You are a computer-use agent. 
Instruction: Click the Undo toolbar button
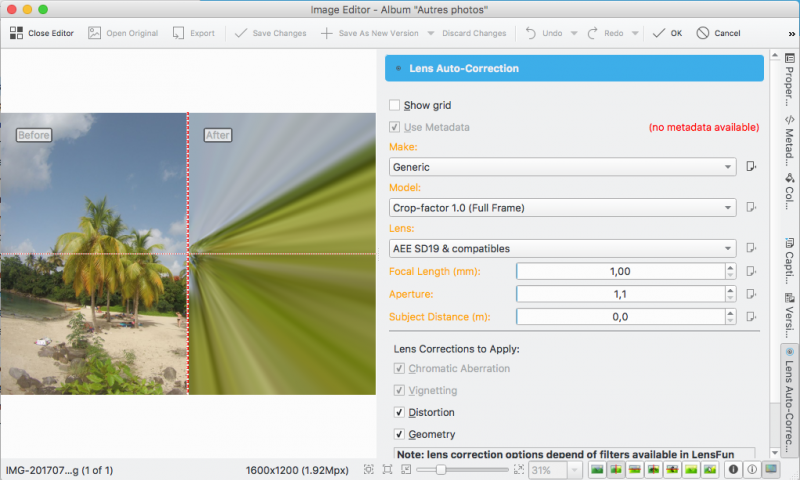(x=544, y=33)
